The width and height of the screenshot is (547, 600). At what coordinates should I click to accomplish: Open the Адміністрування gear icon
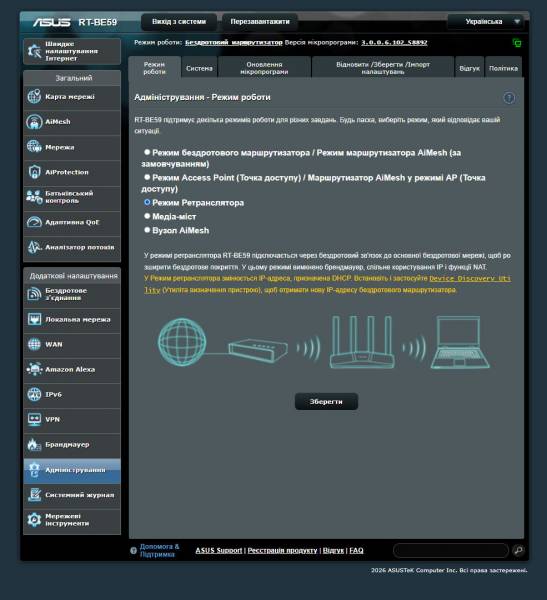pos(34,470)
